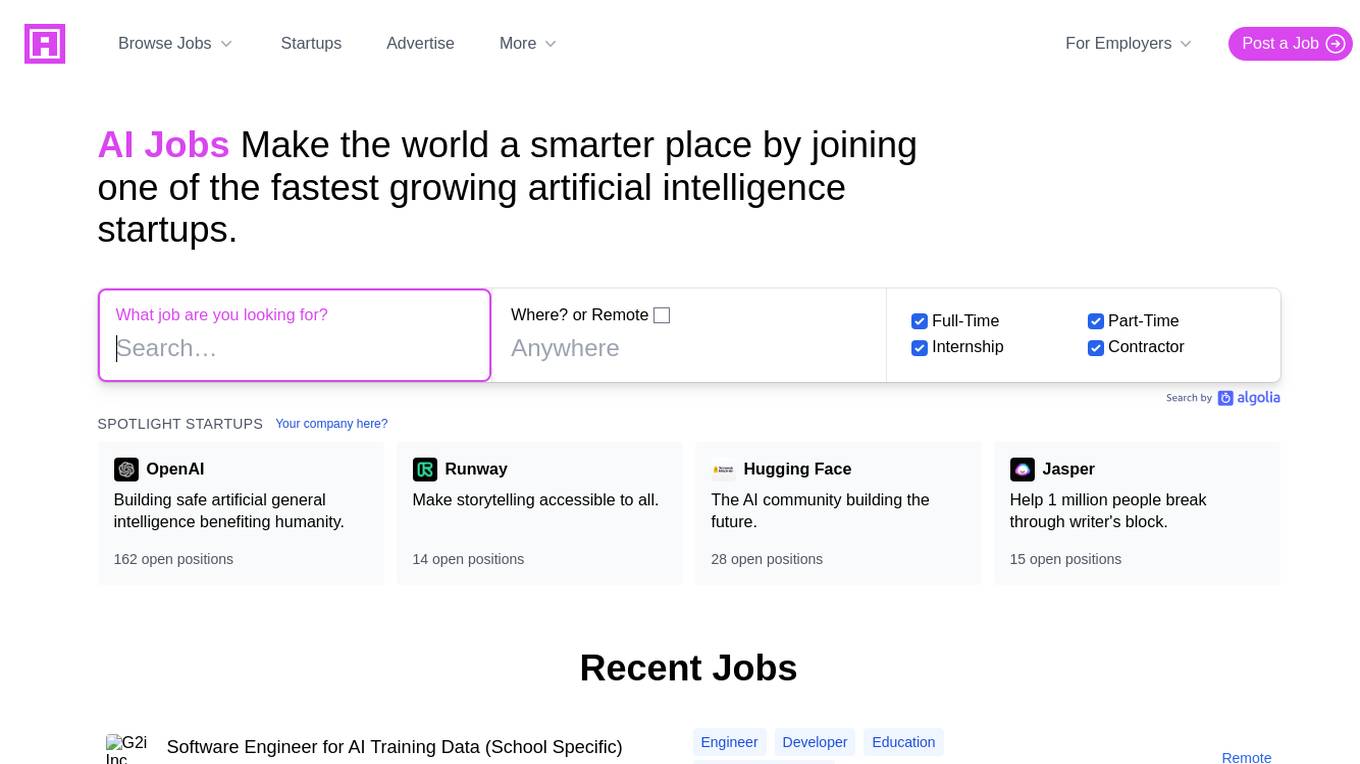
Task: Click the Hugging Face logo icon
Action: (723, 469)
